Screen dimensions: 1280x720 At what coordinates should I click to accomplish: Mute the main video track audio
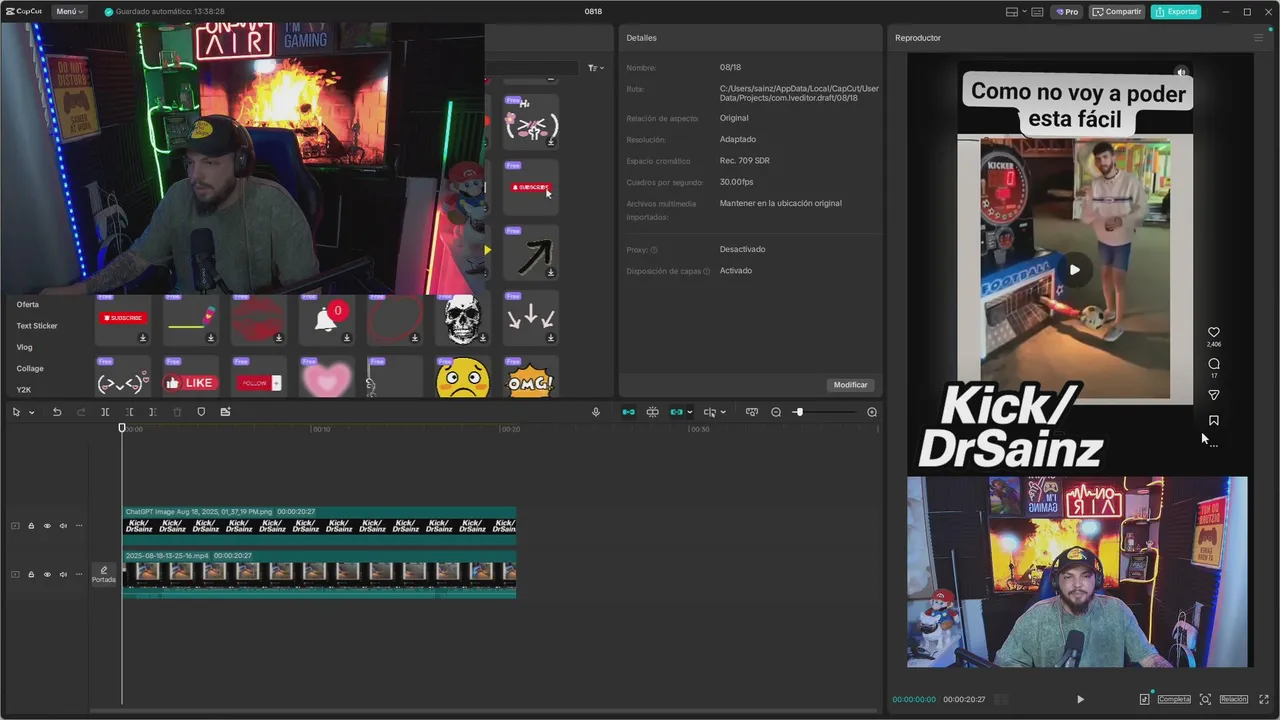click(63, 574)
